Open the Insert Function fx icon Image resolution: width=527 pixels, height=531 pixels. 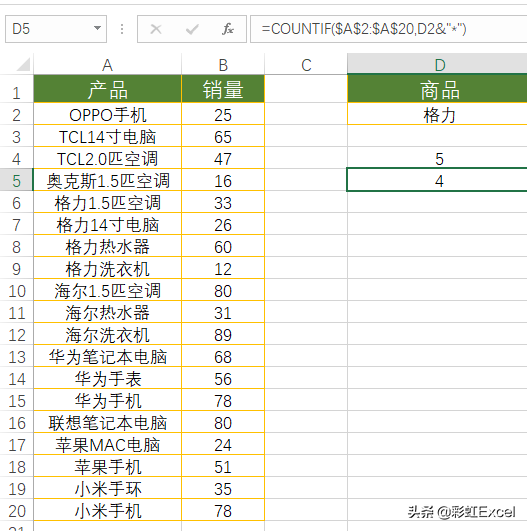pos(228,29)
